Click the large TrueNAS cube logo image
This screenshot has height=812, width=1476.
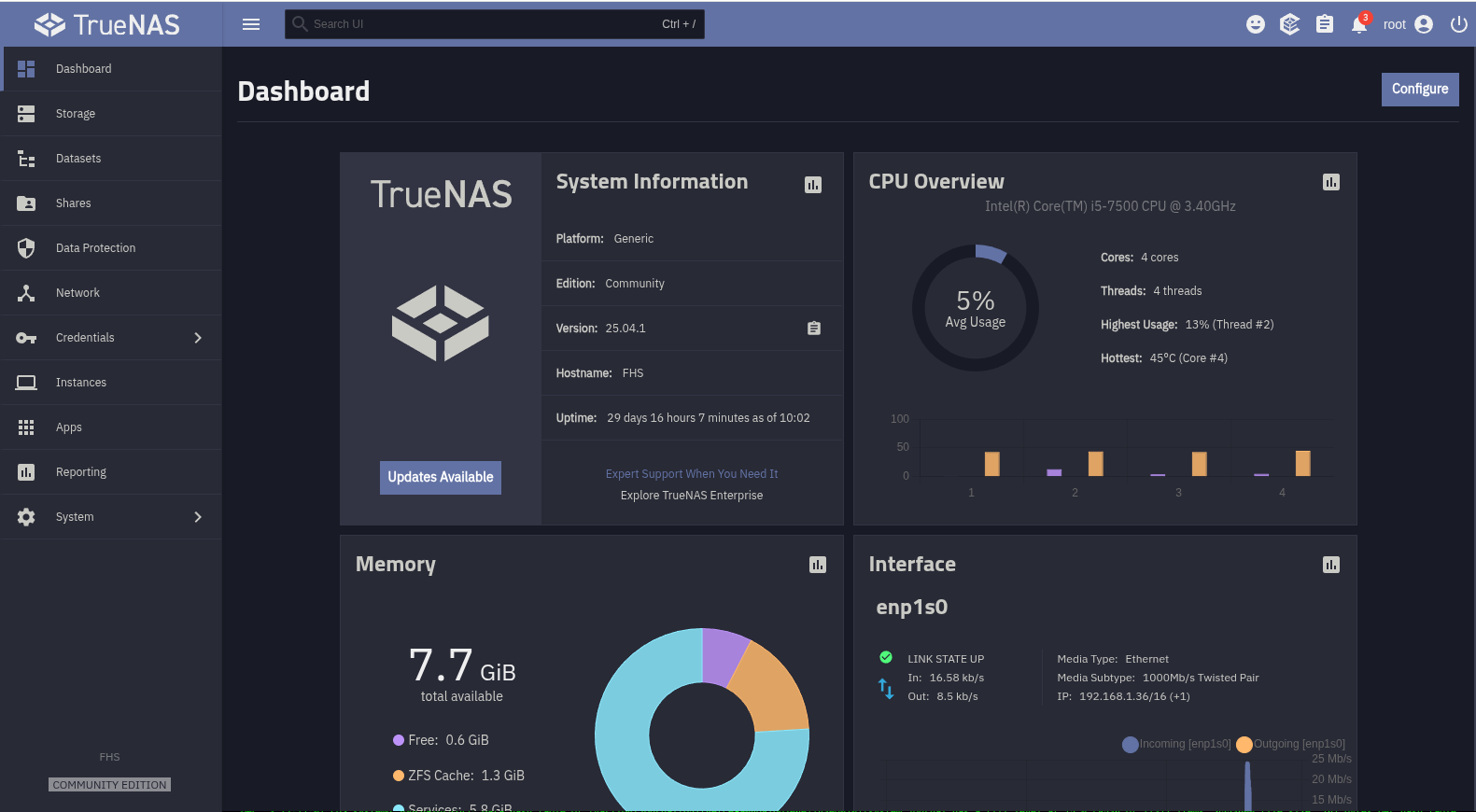point(441,324)
